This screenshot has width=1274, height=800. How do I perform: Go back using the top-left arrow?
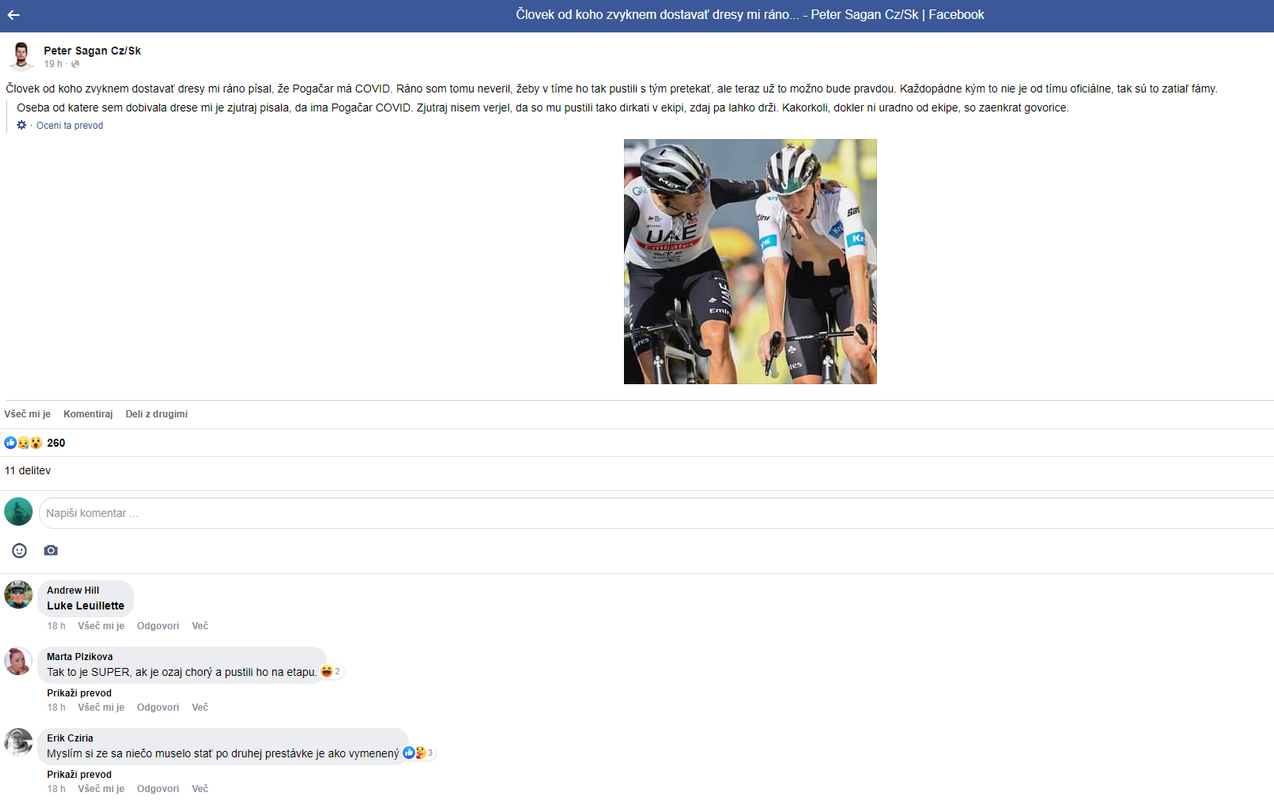pos(14,15)
